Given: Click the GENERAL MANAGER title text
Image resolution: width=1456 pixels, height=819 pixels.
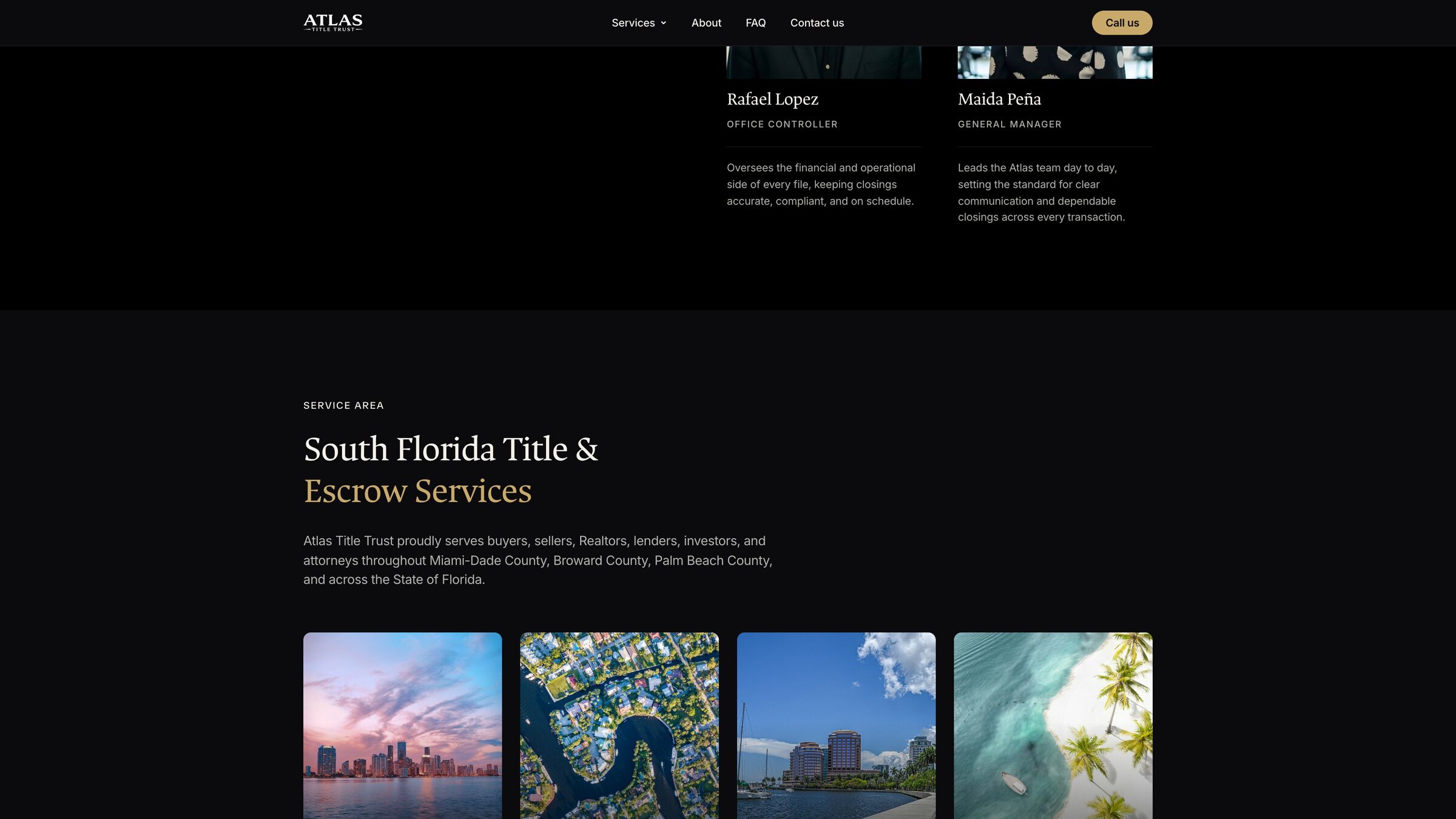Looking at the screenshot, I should (1009, 124).
